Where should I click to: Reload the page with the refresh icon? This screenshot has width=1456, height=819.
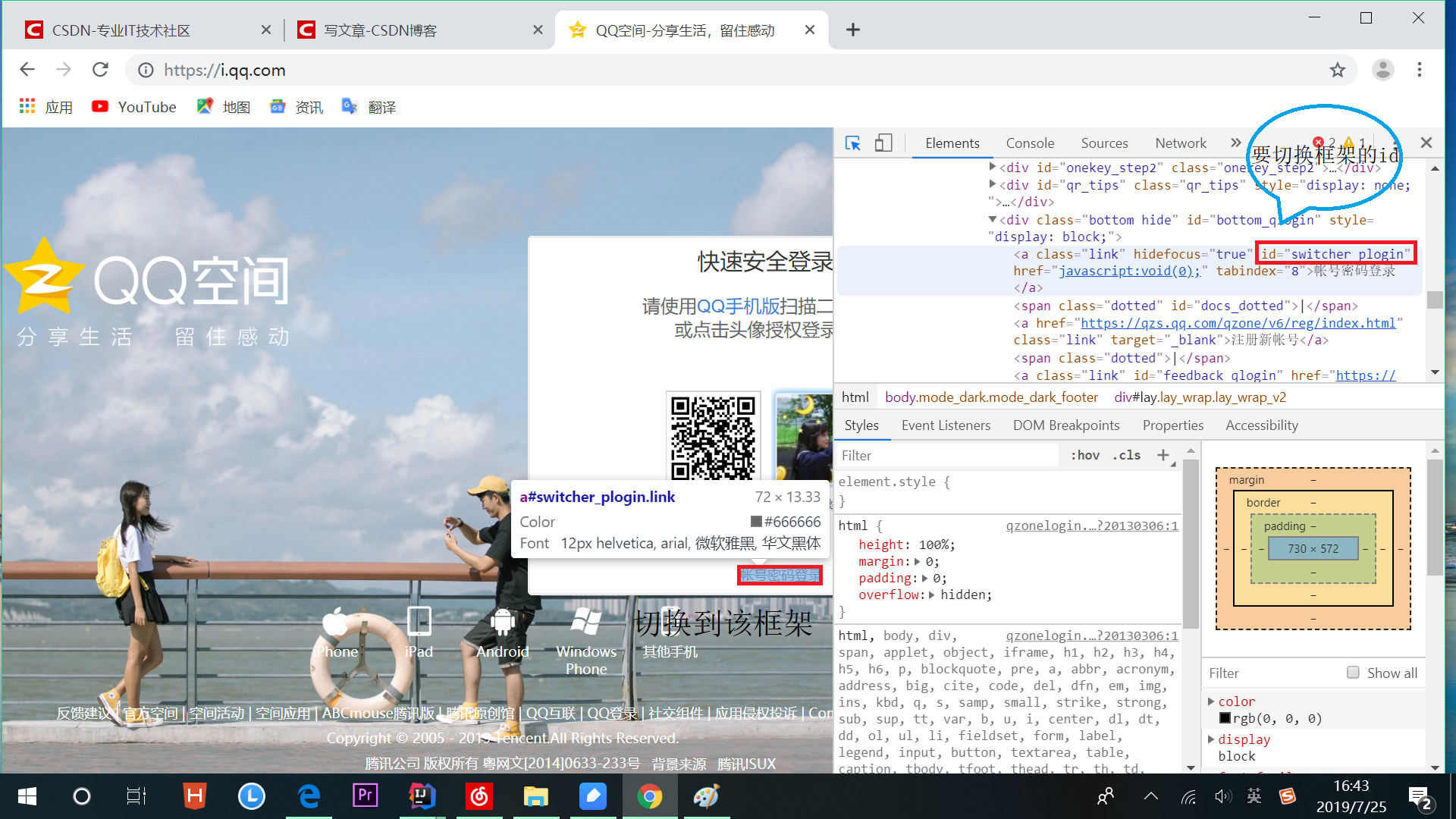[100, 71]
